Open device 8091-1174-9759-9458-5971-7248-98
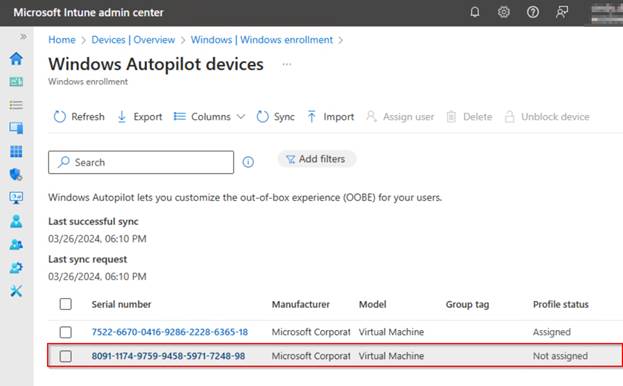This screenshot has width=623, height=386. [x=168, y=356]
